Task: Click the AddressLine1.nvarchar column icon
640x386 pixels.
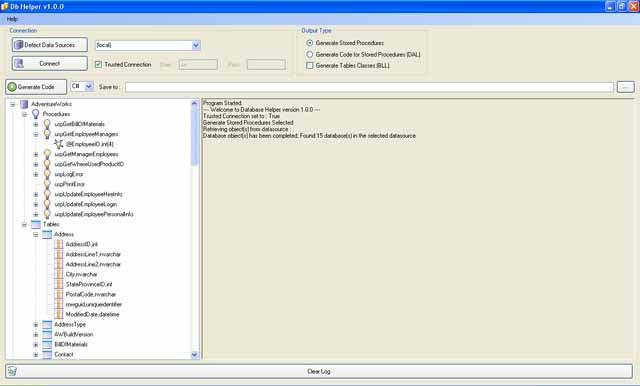Action: (59, 254)
